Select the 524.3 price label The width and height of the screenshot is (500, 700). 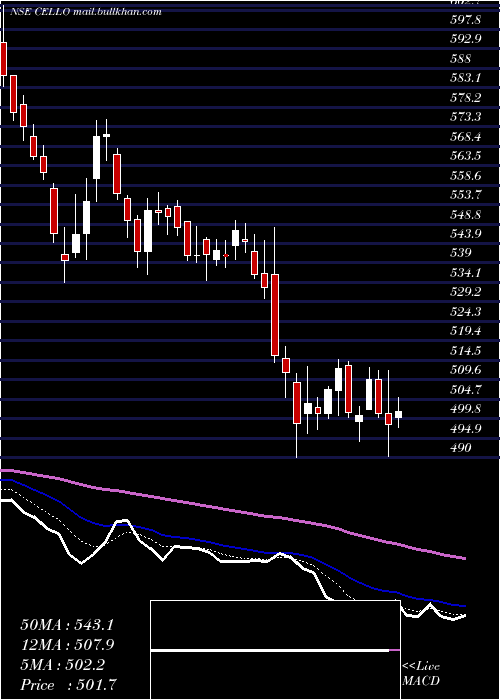(465, 312)
